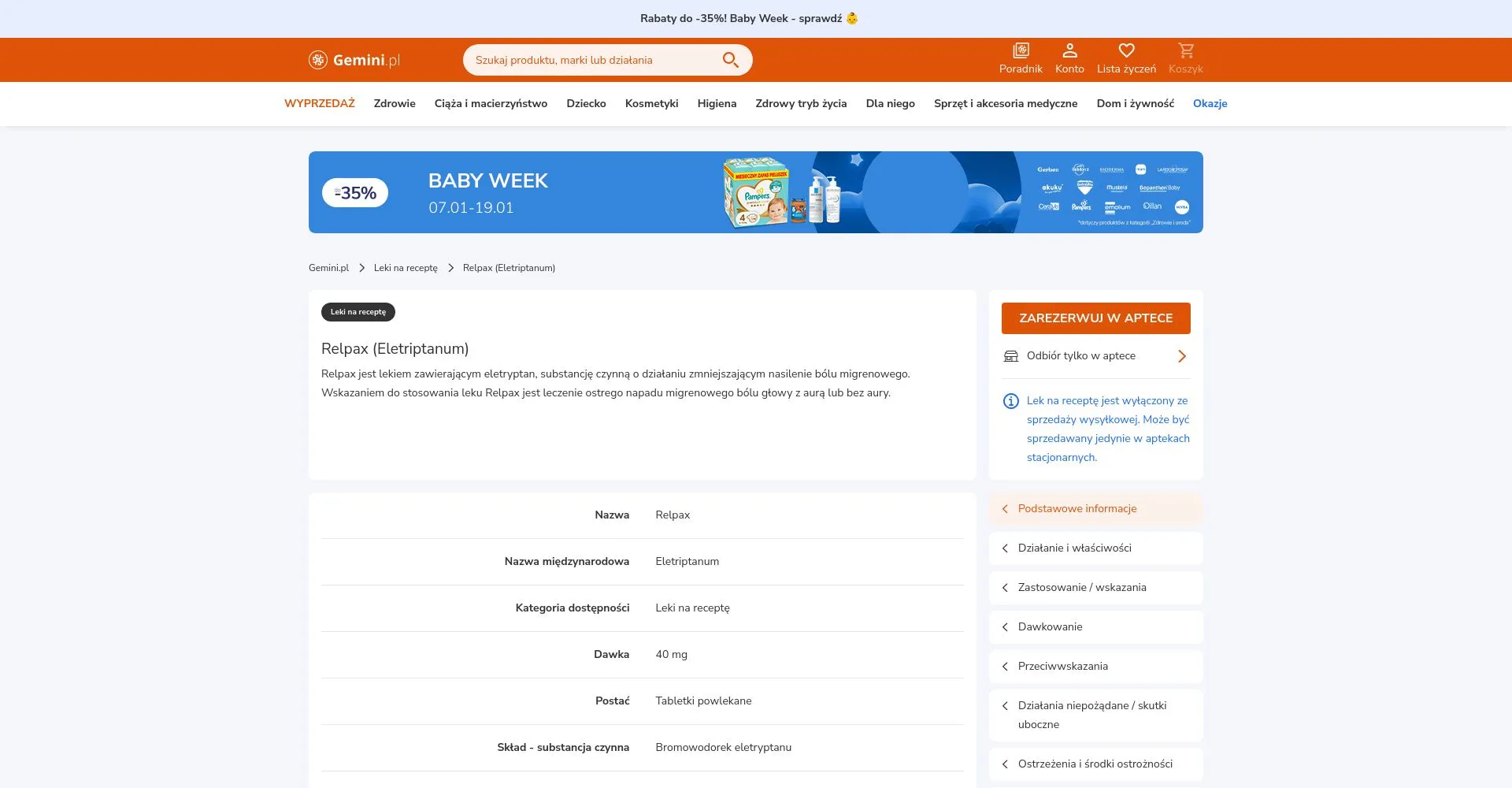The width and height of the screenshot is (1512, 788).
Task: Expand Odbiór tylko w aptece arrow
Action: coord(1181,356)
